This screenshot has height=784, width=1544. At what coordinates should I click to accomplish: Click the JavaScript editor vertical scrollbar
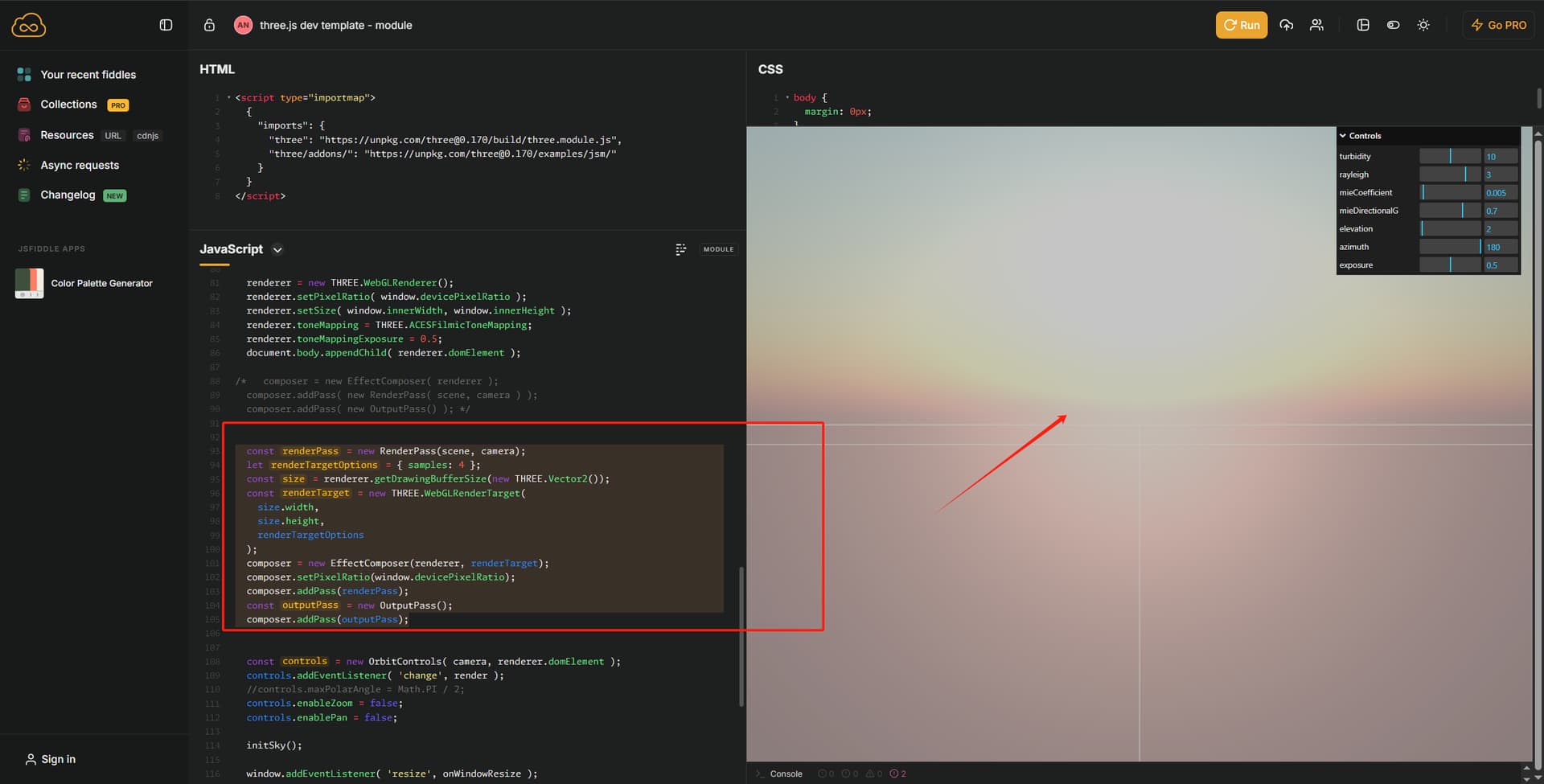pyautogui.click(x=741, y=637)
